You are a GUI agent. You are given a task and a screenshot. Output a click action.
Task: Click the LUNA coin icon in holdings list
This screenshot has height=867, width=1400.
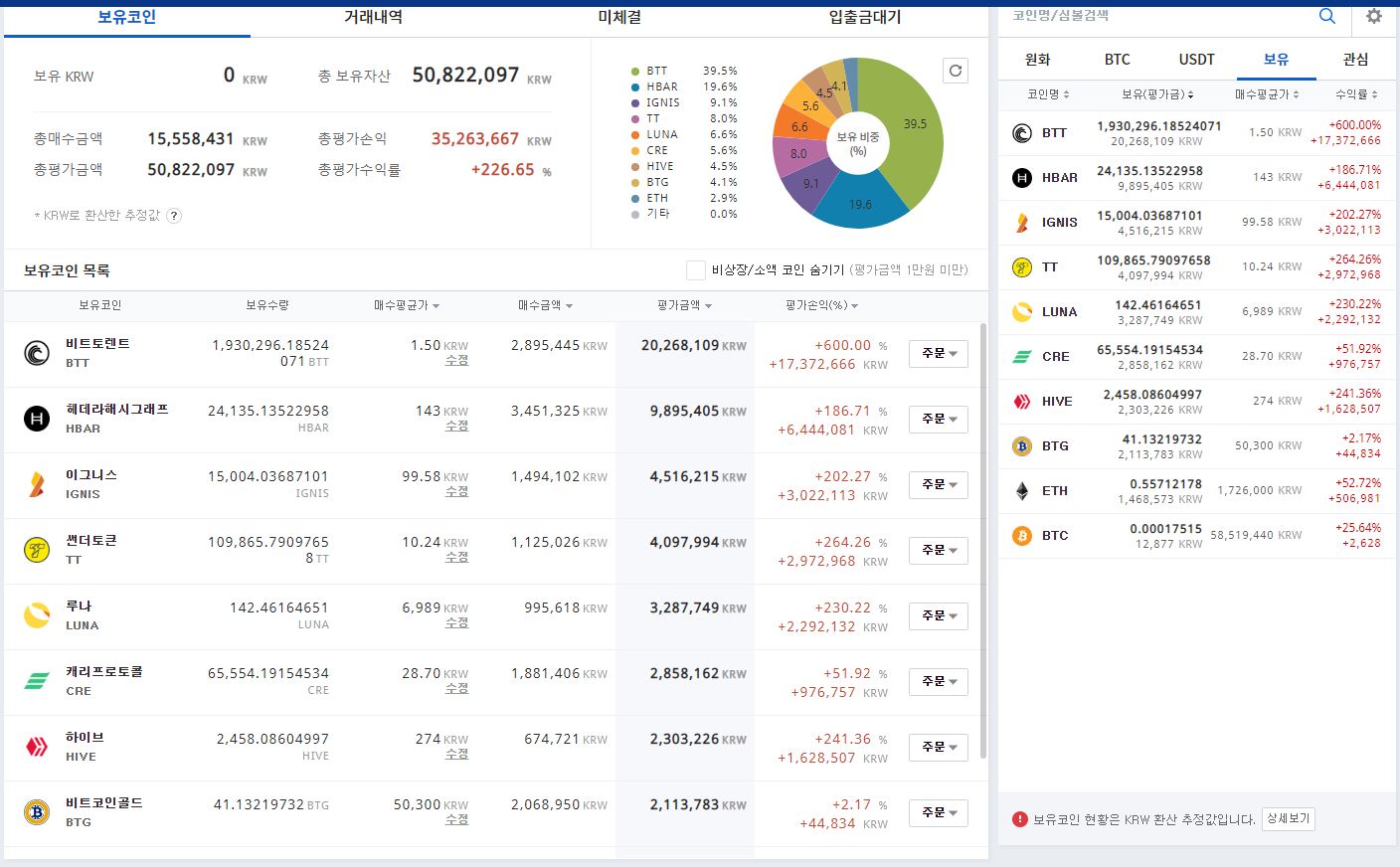tap(37, 615)
